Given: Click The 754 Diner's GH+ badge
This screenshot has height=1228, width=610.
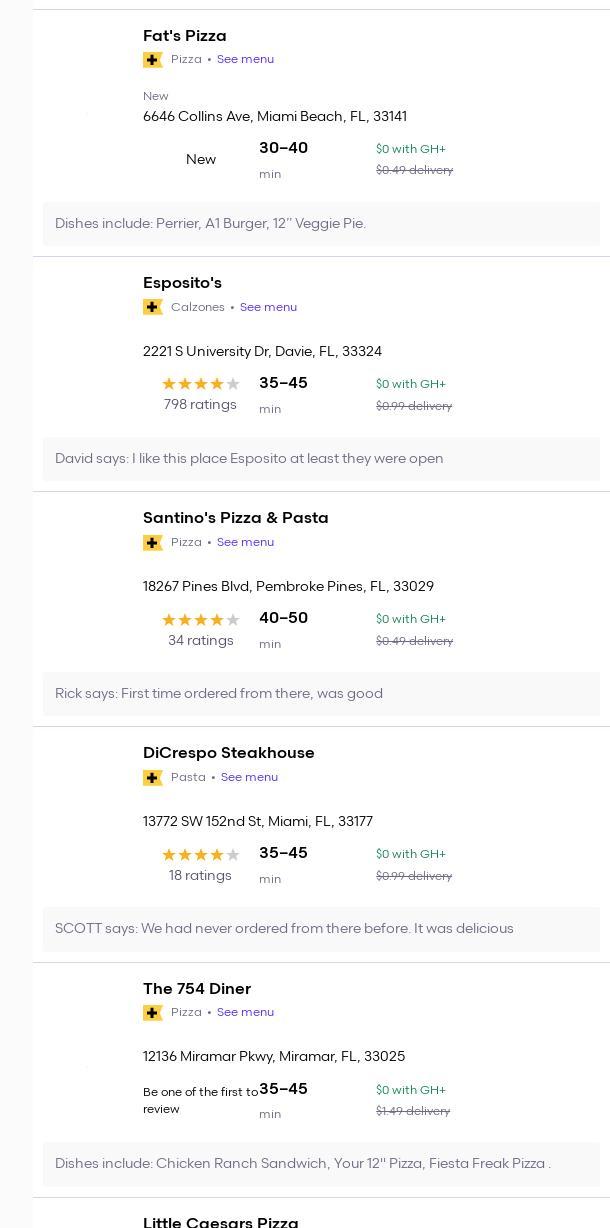Looking at the screenshot, I should coord(153,1013).
